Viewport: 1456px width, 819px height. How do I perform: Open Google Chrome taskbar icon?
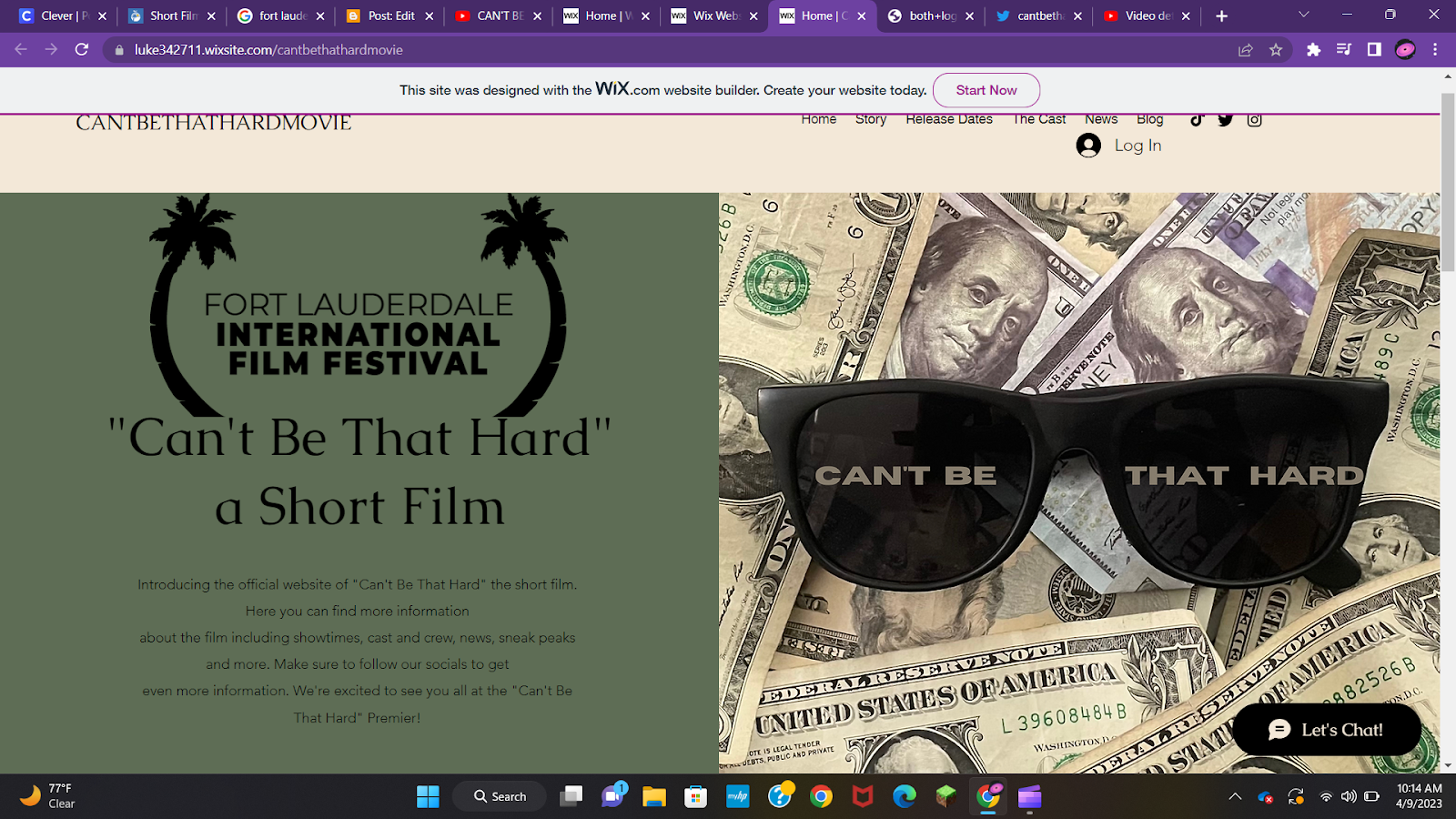click(x=821, y=797)
